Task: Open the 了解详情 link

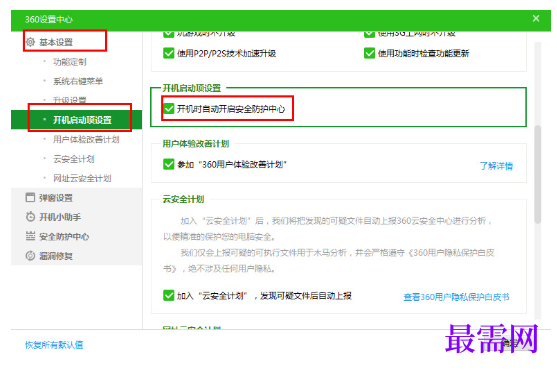Action: click(x=496, y=166)
